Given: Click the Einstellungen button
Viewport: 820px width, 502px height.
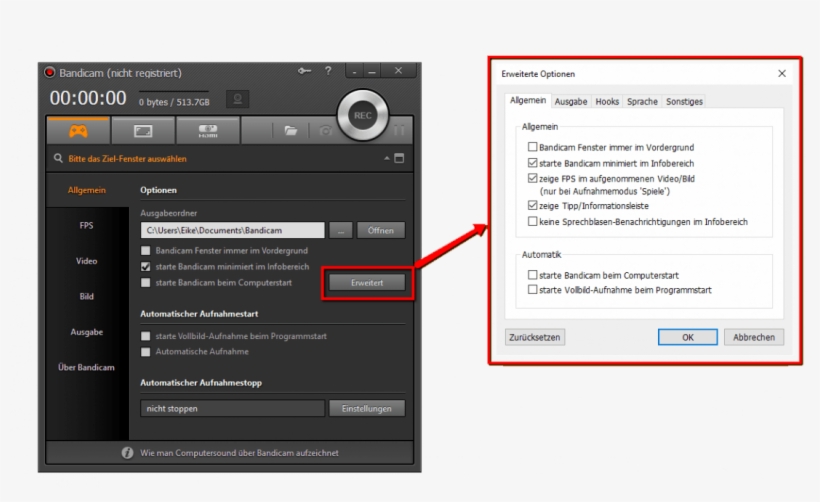Looking at the screenshot, I should [x=367, y=408].
